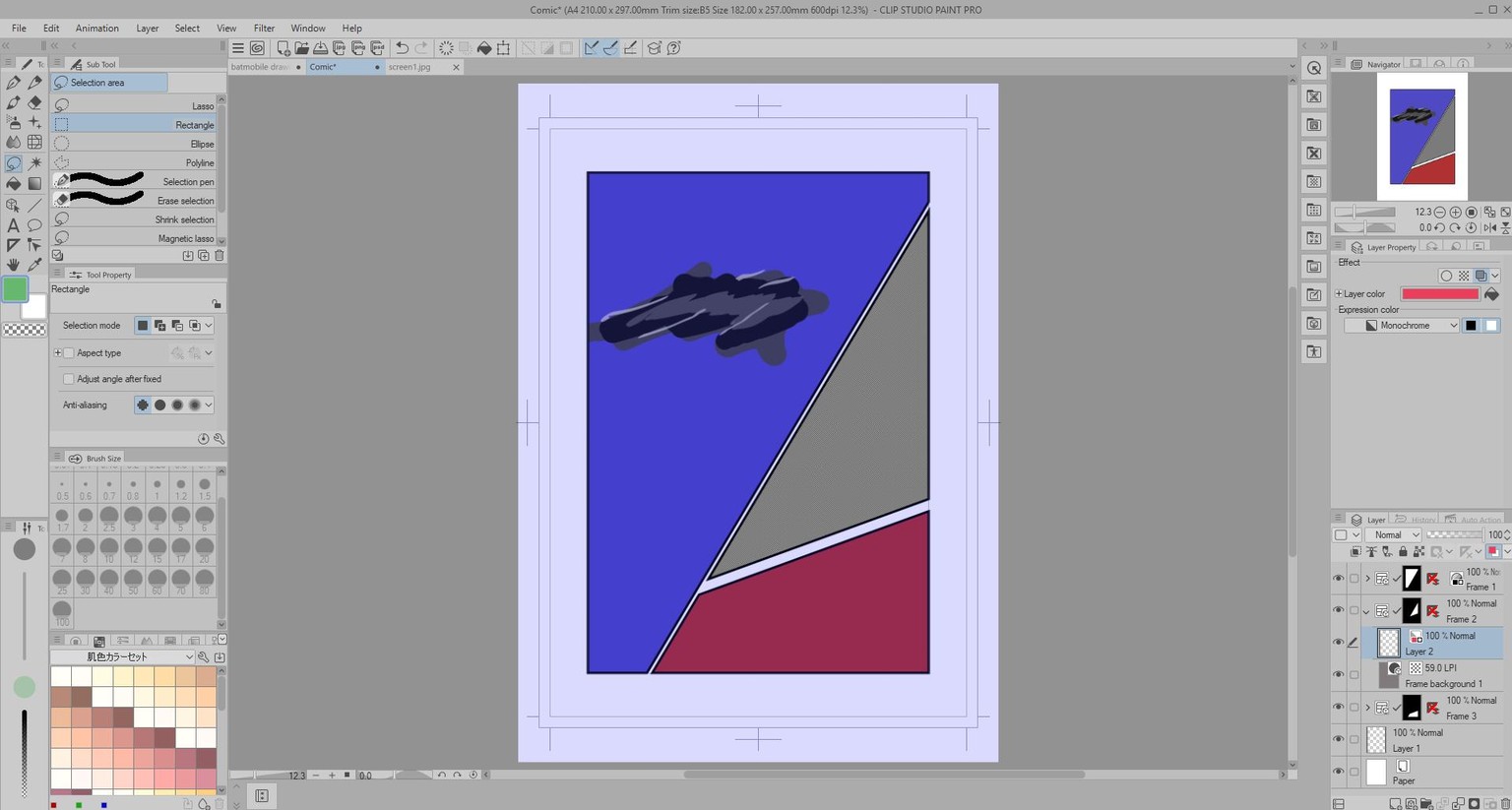Click the Save icon in the toolbar
1512x810 pixels.
point(321,47)
